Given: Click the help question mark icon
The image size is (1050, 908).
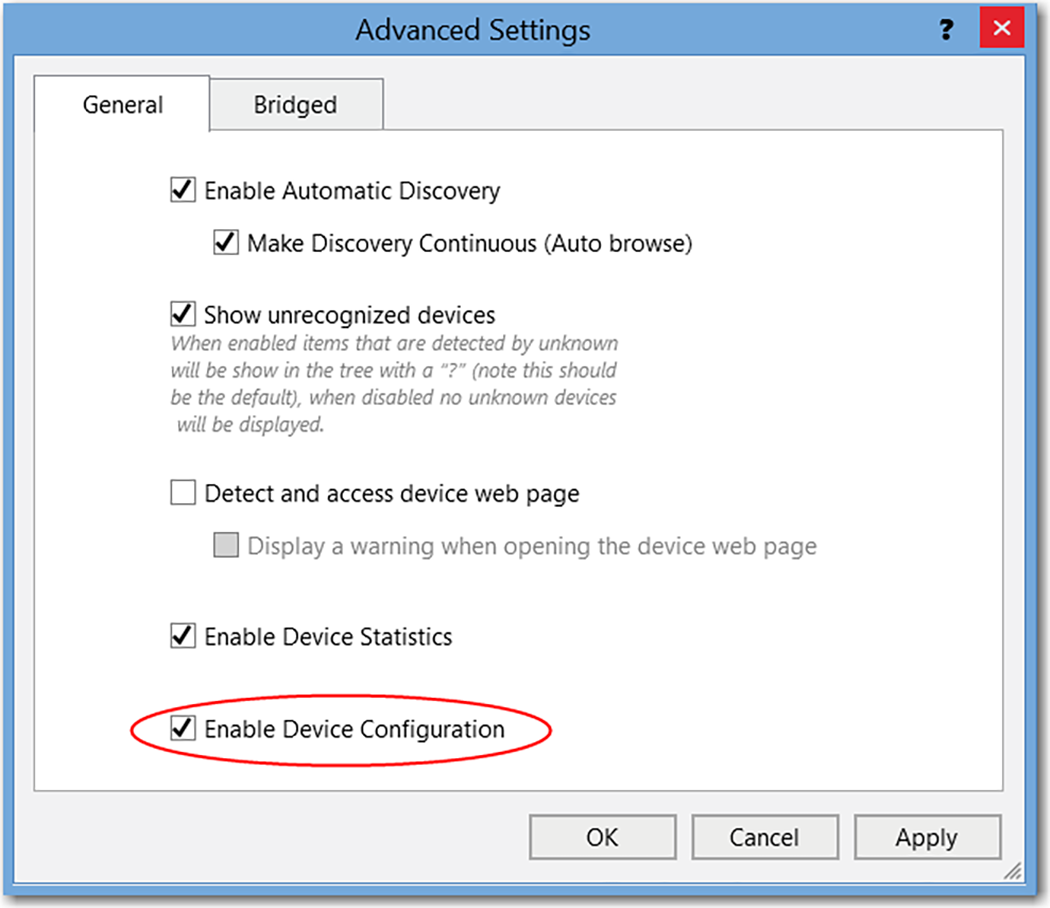Looking at the screenshot, I should (x=946, y=30).
